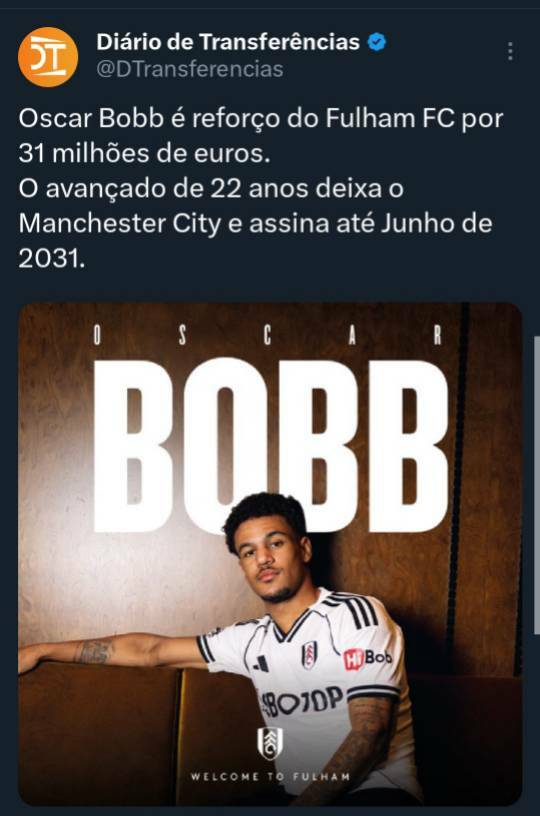540x816 pixels.
Task: Click the WELCOME TO FULHAM caption
Action: click(x=270, y=776)
